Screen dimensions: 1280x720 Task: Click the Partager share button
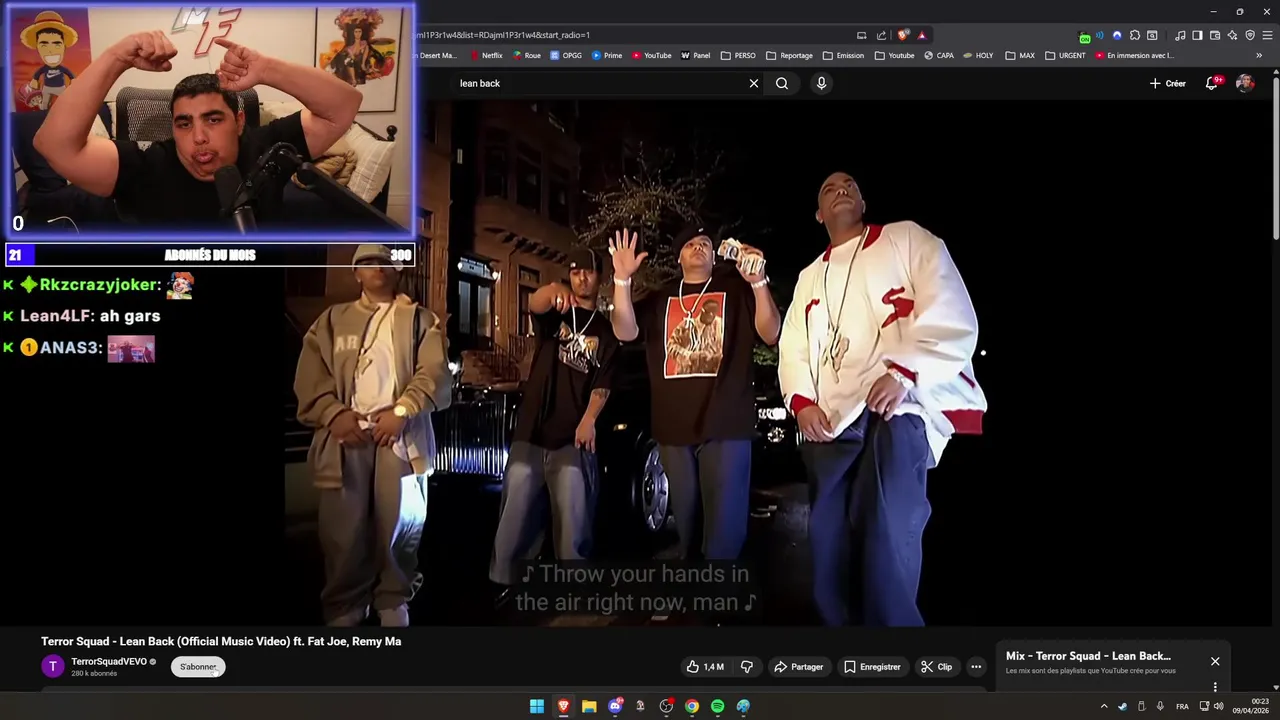[x=798, y=667]
